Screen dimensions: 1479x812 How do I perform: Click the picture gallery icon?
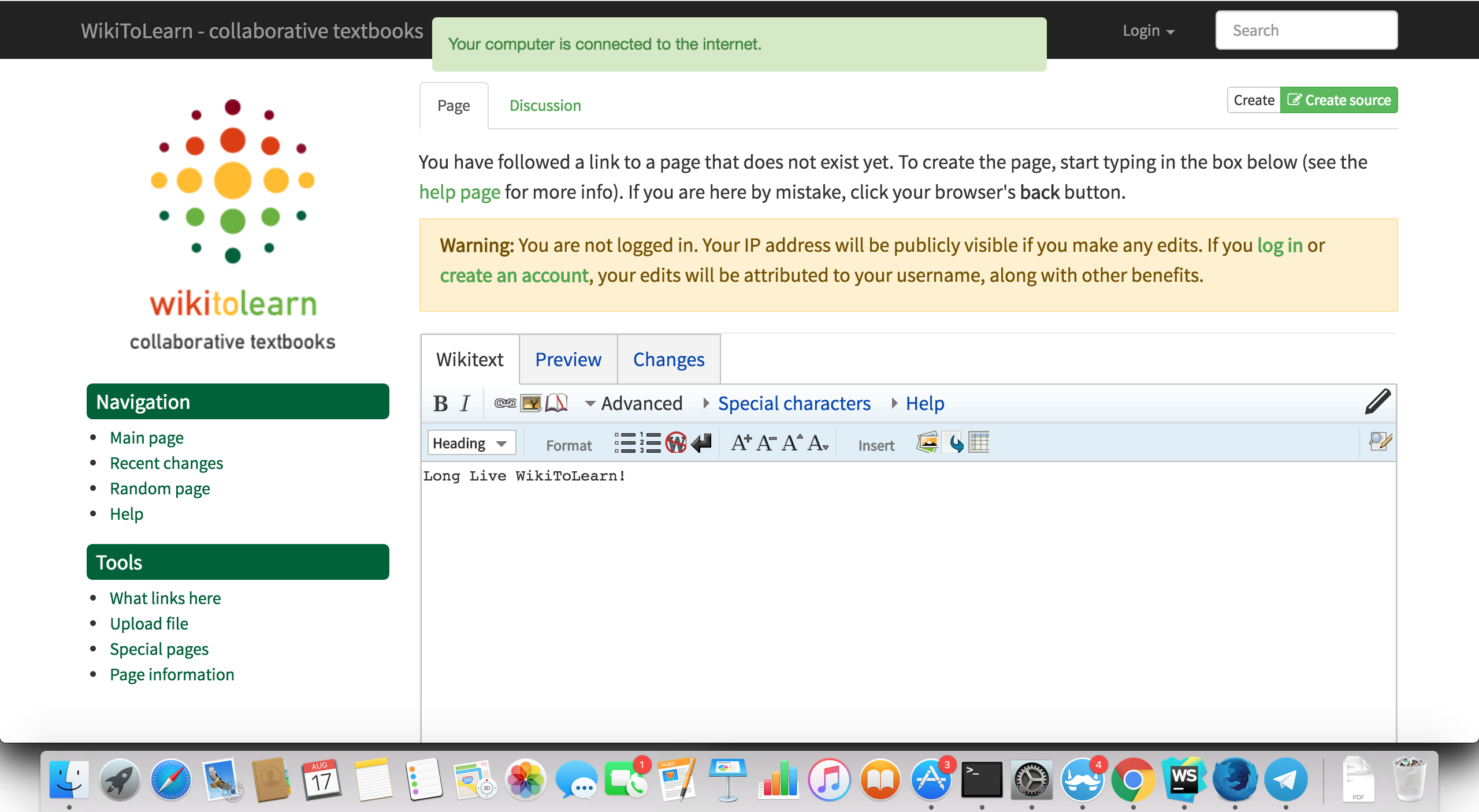[x=927, y=443]
